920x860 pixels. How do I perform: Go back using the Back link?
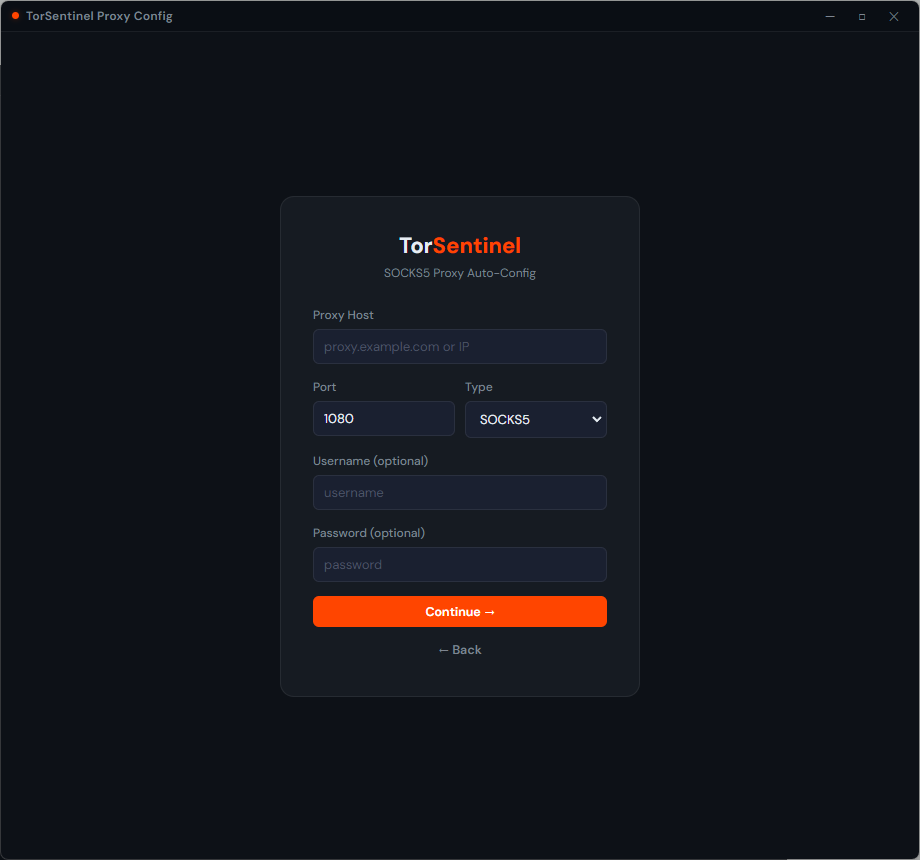[459, 649]
